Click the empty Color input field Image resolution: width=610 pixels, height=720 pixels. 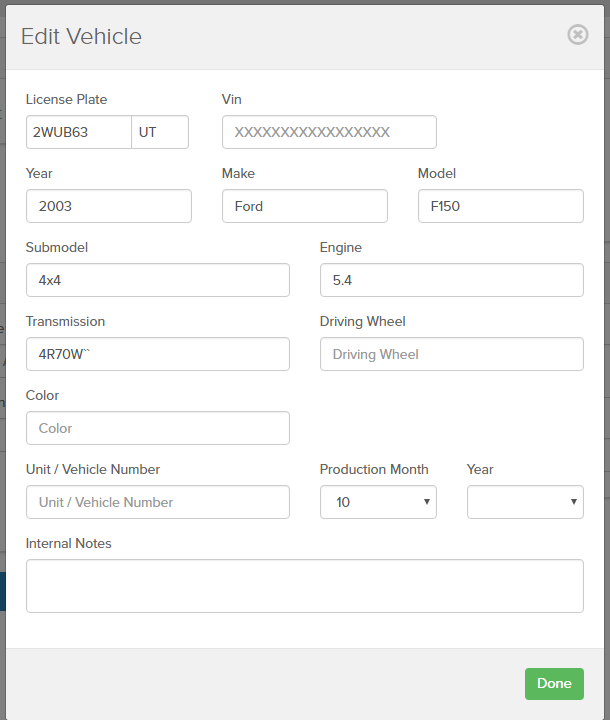pos(158,428)
